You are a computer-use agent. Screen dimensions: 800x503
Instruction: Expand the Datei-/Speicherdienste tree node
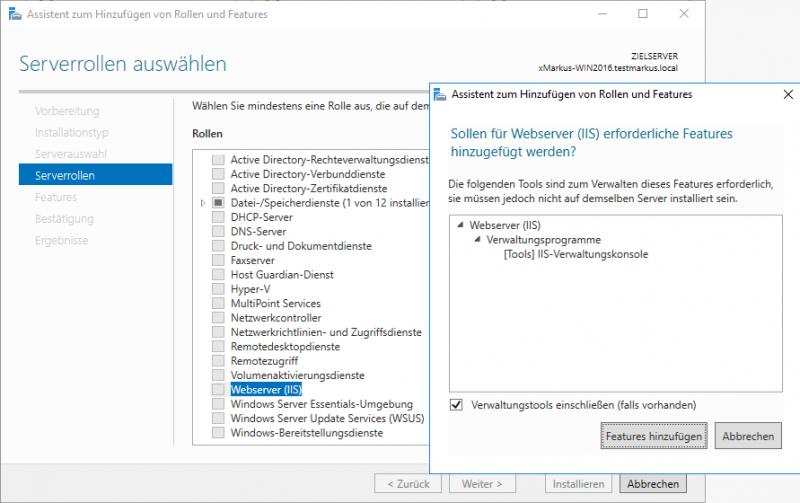204,203
